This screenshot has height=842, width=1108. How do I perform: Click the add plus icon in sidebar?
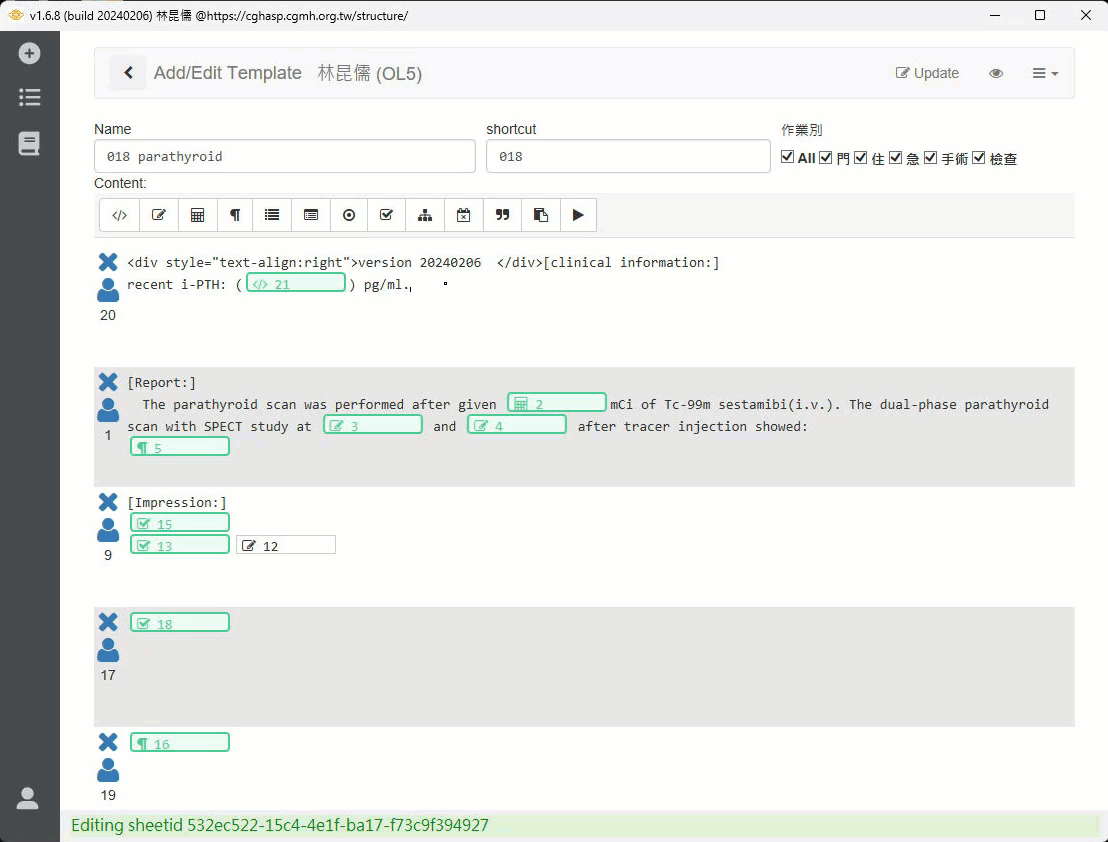[29, 53]
